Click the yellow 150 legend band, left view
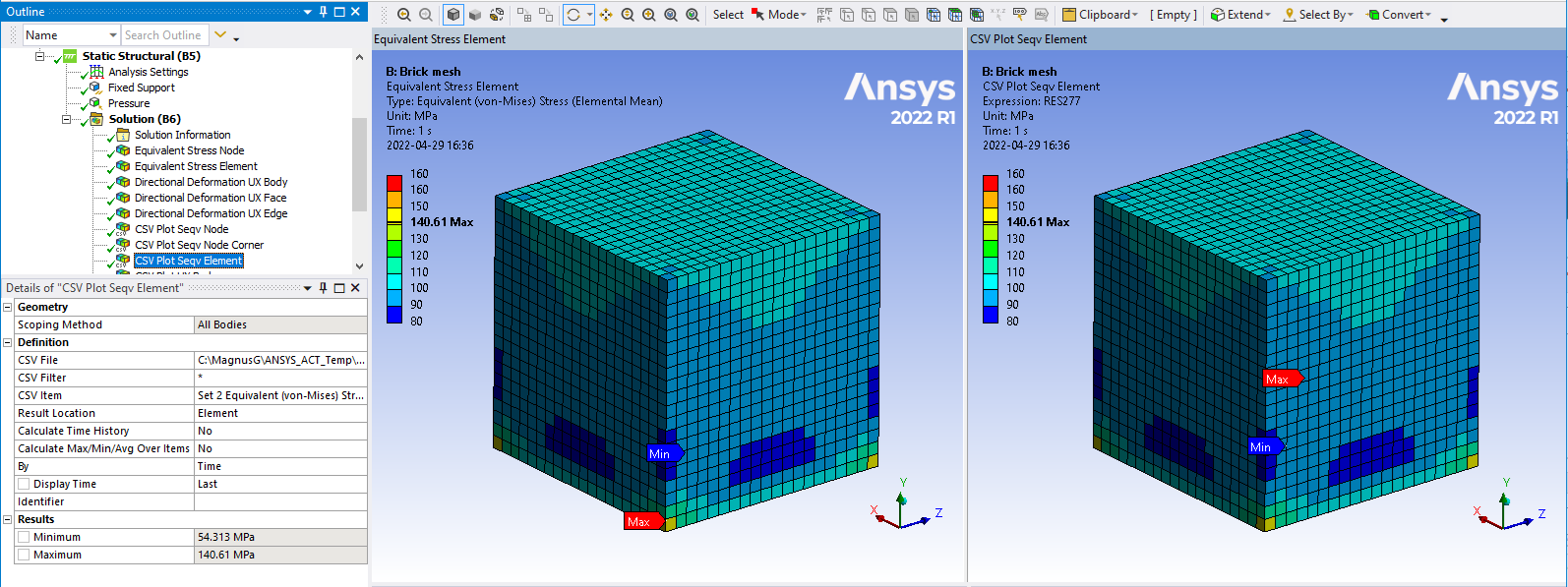1568x587 pixels. coord(394,214)
